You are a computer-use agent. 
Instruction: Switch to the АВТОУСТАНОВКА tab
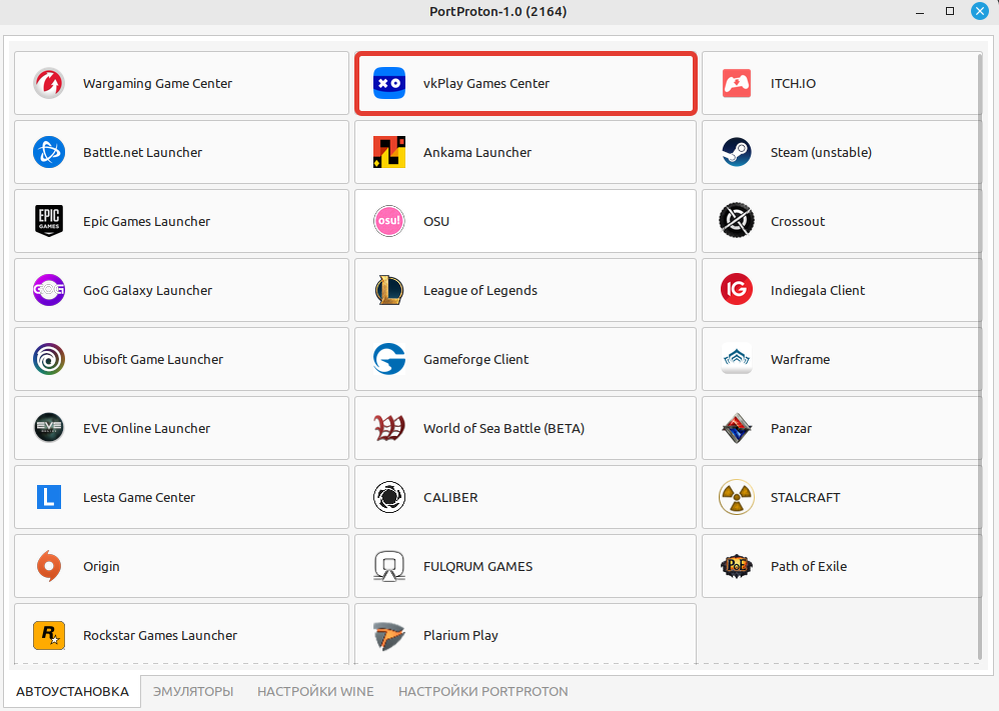(73, 691)
